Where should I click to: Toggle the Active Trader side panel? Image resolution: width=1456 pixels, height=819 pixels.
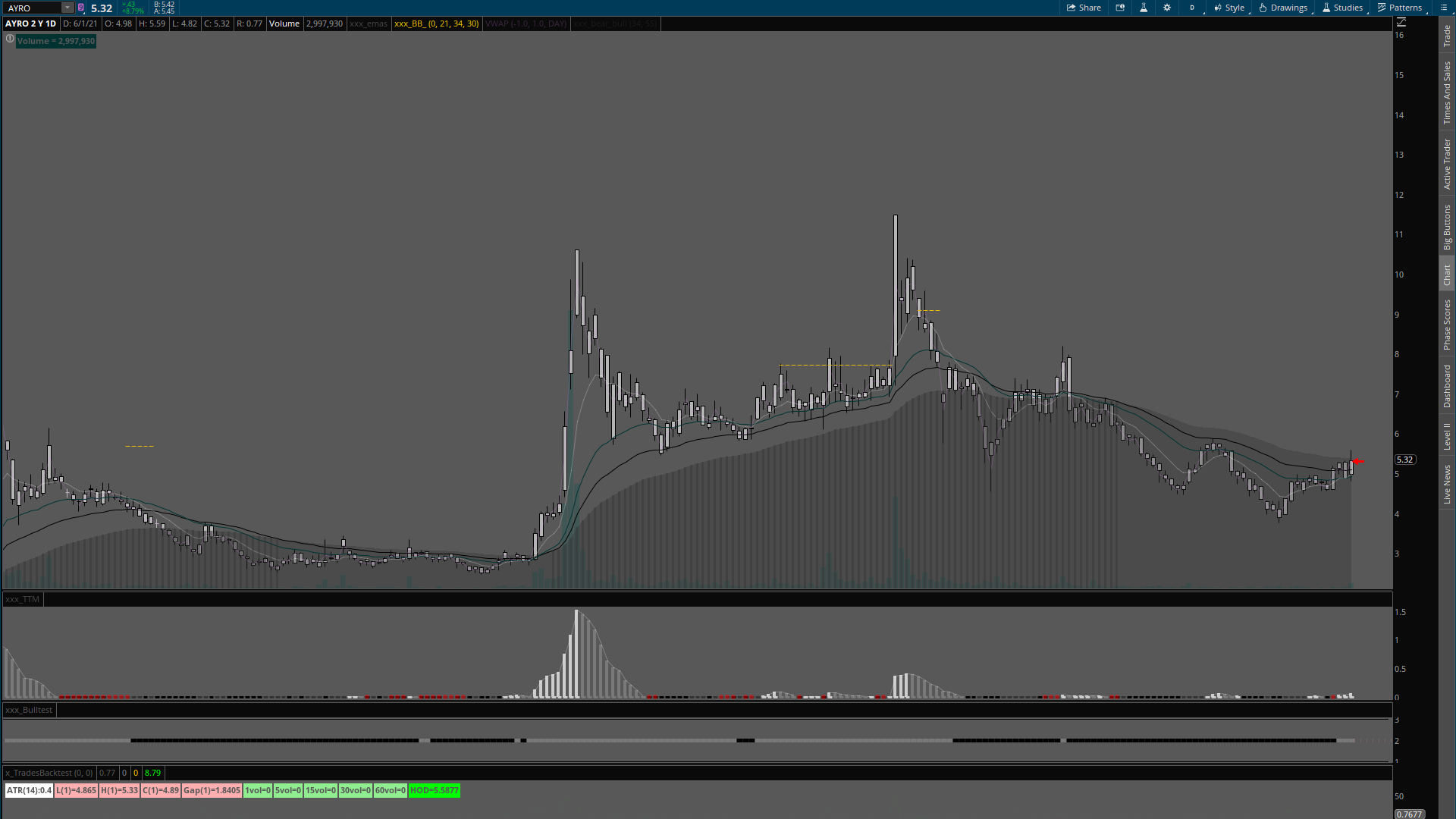click(x=1447, y=164)
